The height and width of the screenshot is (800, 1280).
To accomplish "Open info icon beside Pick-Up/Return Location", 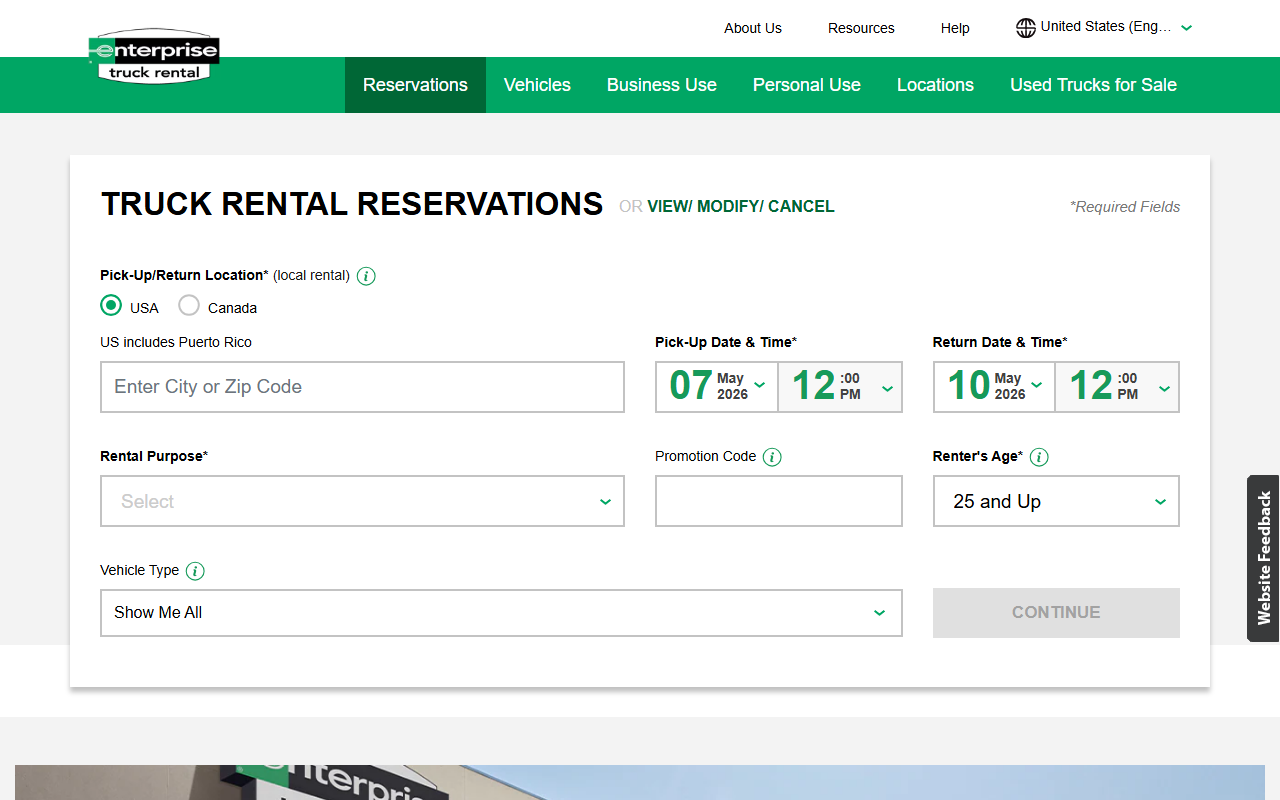I will (x=366, y=276).
